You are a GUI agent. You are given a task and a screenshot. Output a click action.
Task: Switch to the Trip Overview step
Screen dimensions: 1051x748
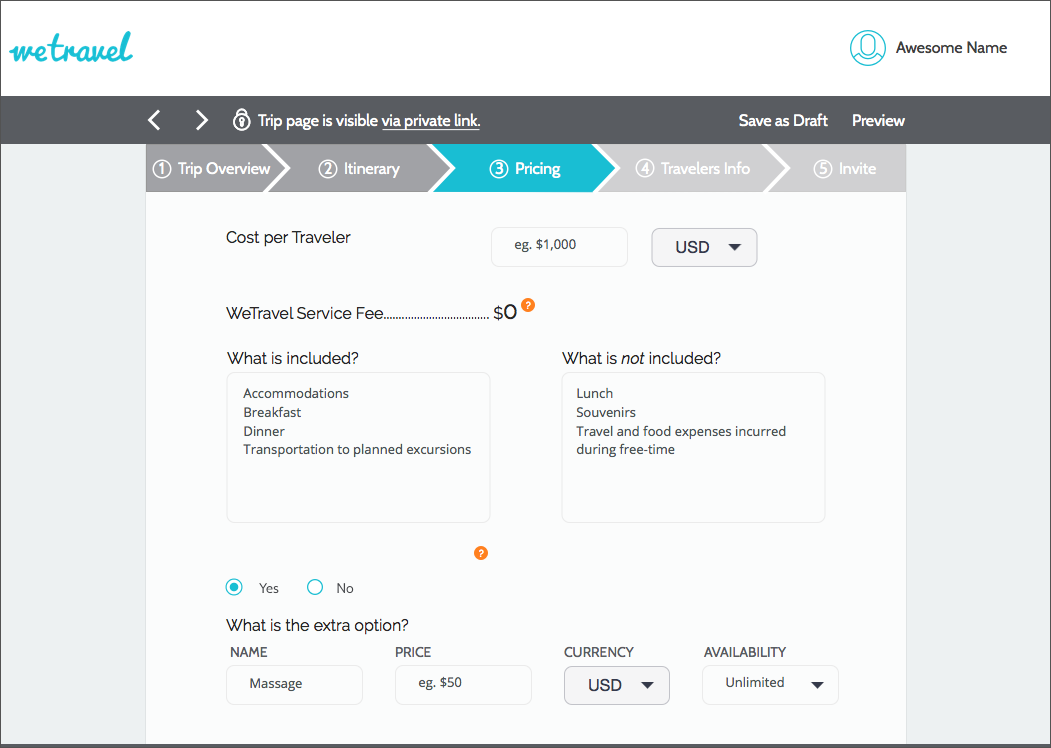tap(212, 169)
